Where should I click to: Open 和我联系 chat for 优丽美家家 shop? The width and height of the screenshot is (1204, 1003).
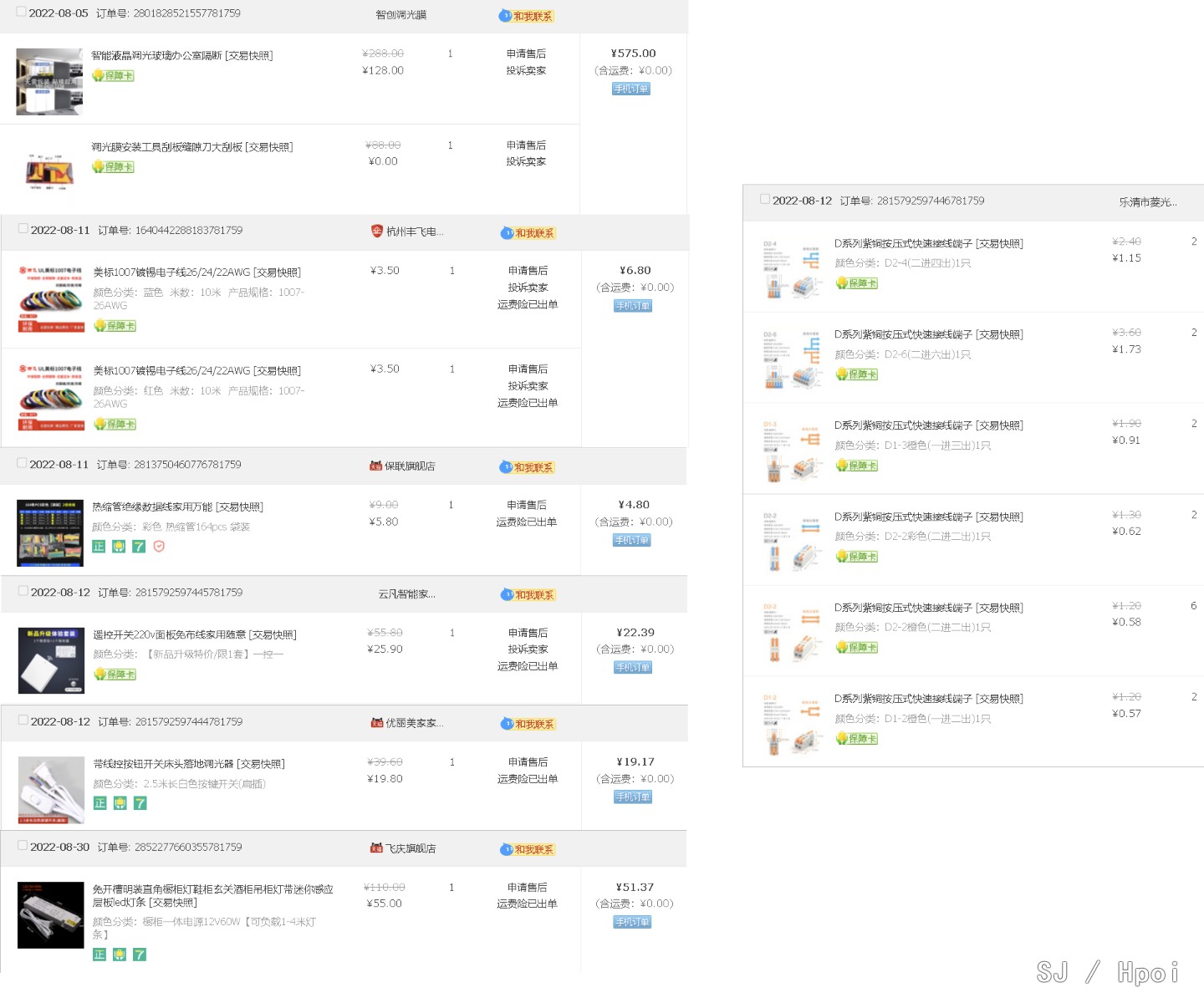(528, 724)
